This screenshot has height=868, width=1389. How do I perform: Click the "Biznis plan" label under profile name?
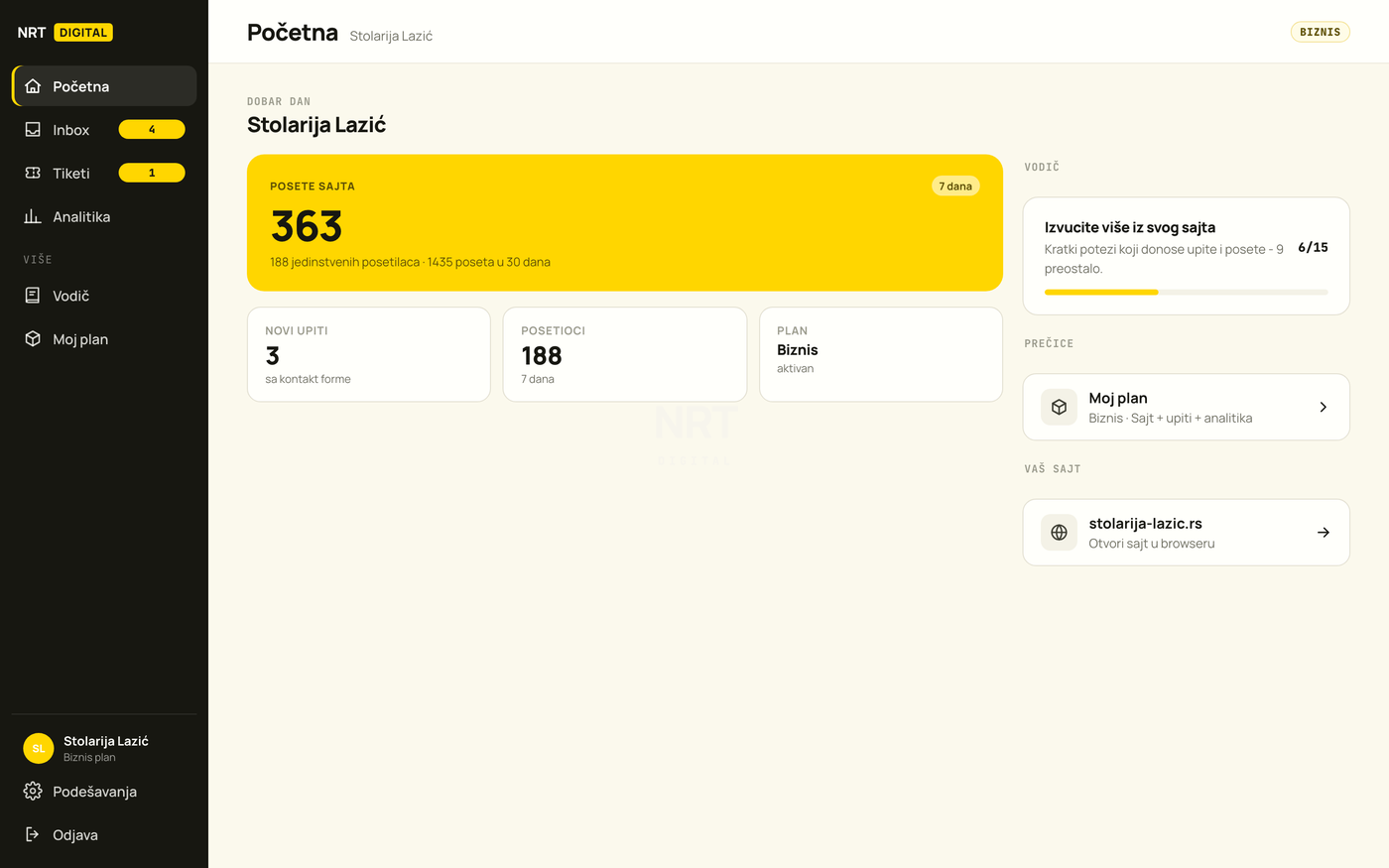[x=89, y=757]
